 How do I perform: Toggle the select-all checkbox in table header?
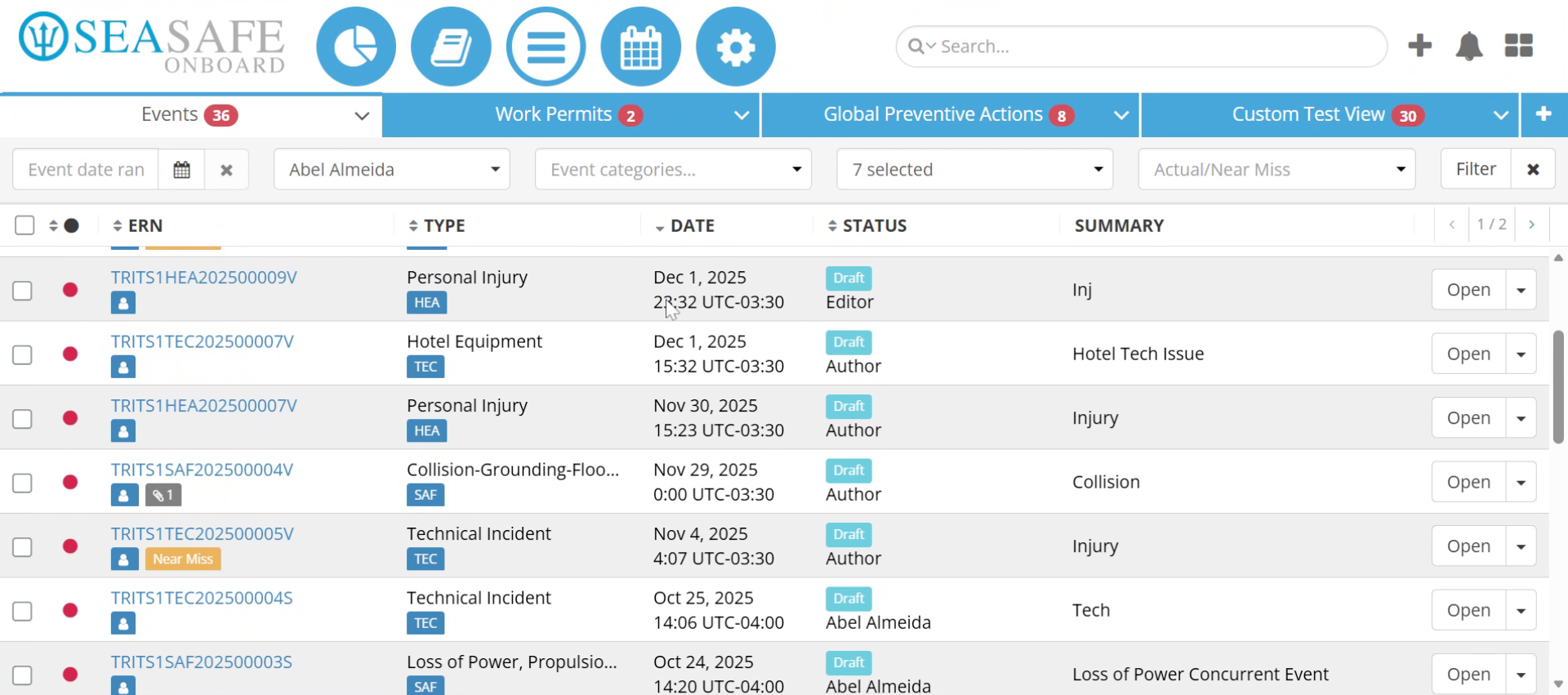24,225
